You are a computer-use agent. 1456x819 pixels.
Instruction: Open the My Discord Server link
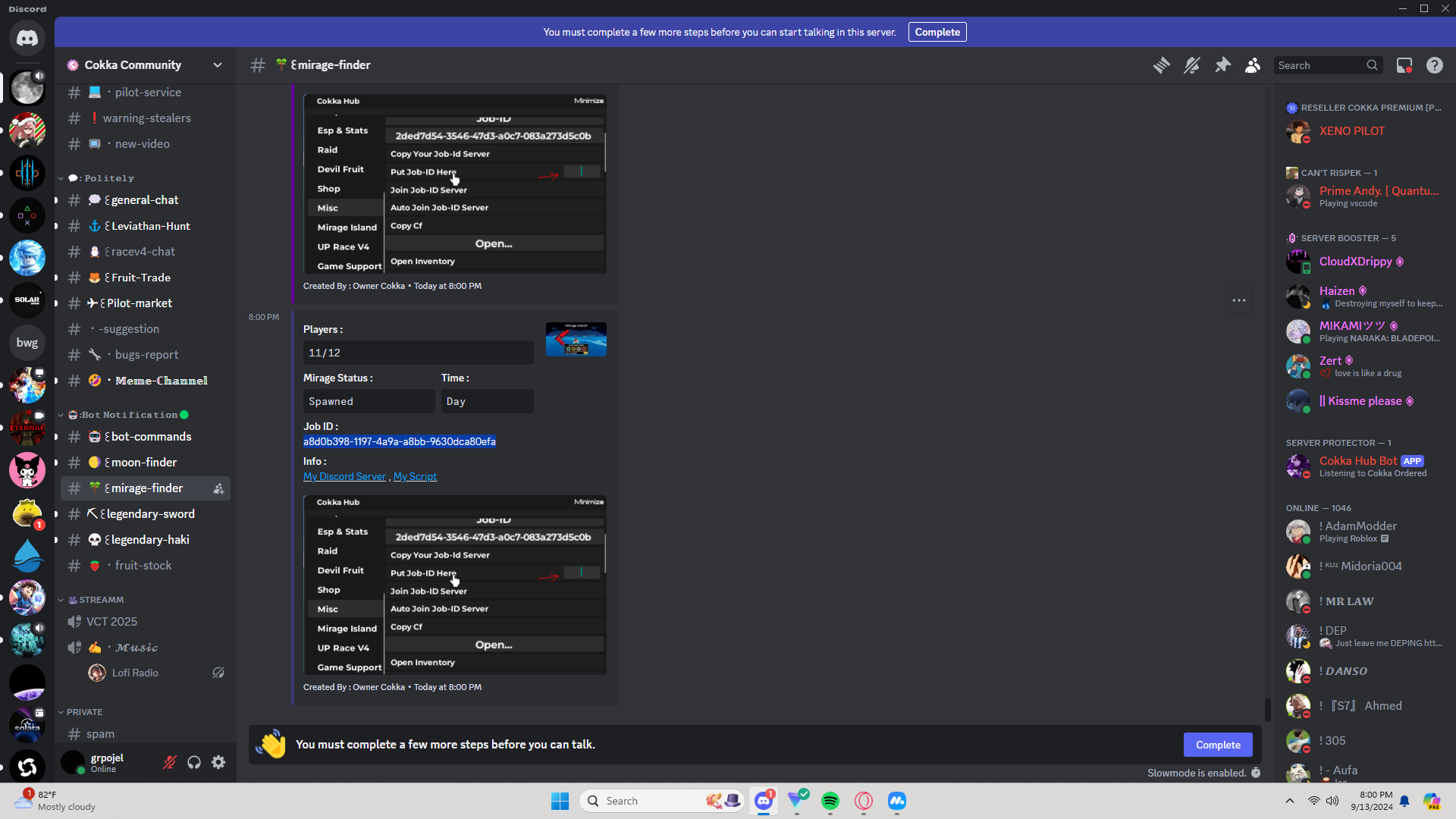point(344,476)
